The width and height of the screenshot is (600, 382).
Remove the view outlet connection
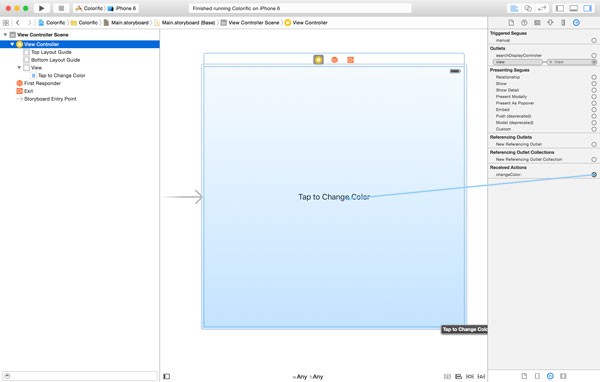[x=551, y=62]
